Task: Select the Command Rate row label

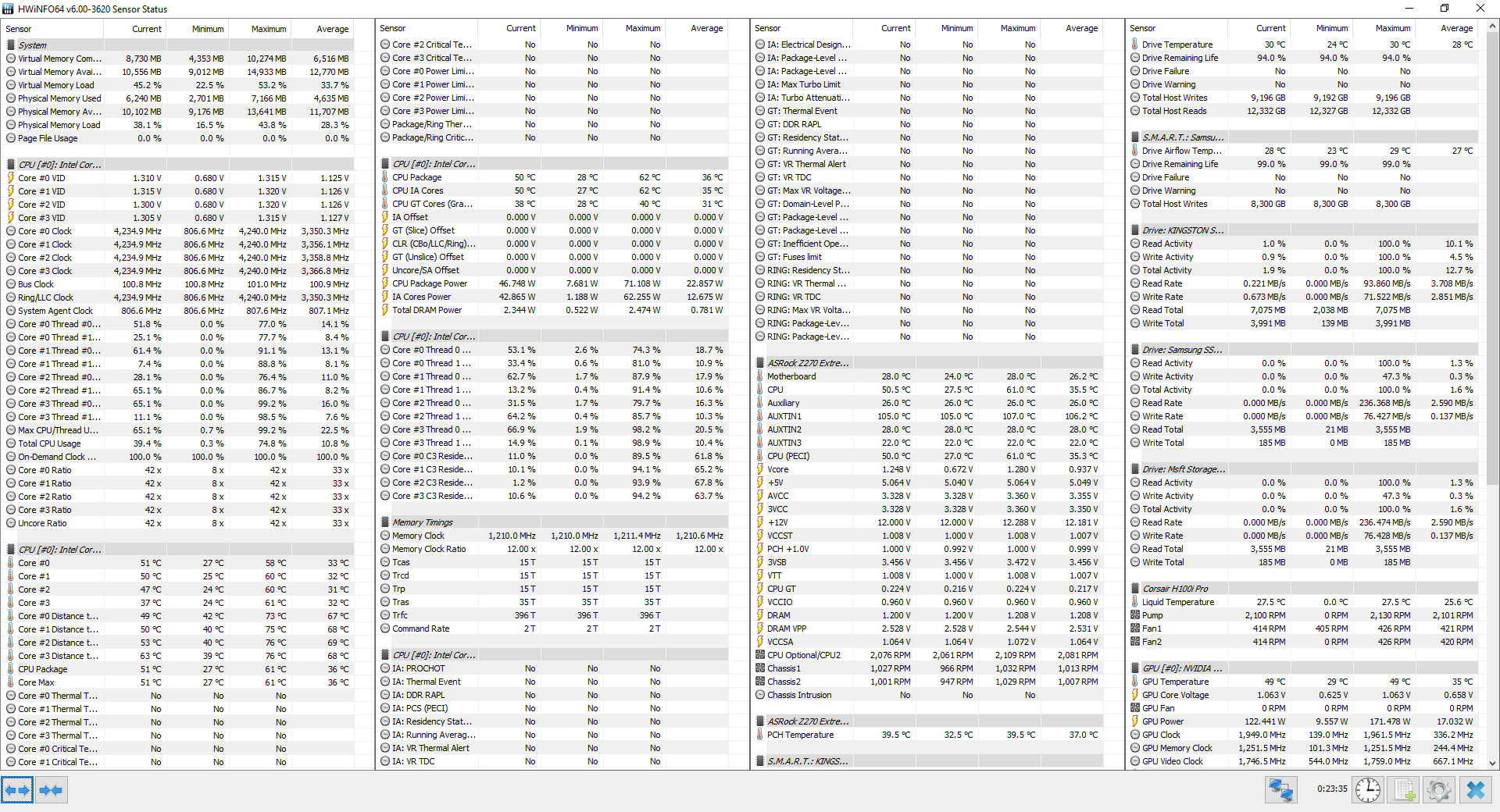Action: (x=421, y=629)
